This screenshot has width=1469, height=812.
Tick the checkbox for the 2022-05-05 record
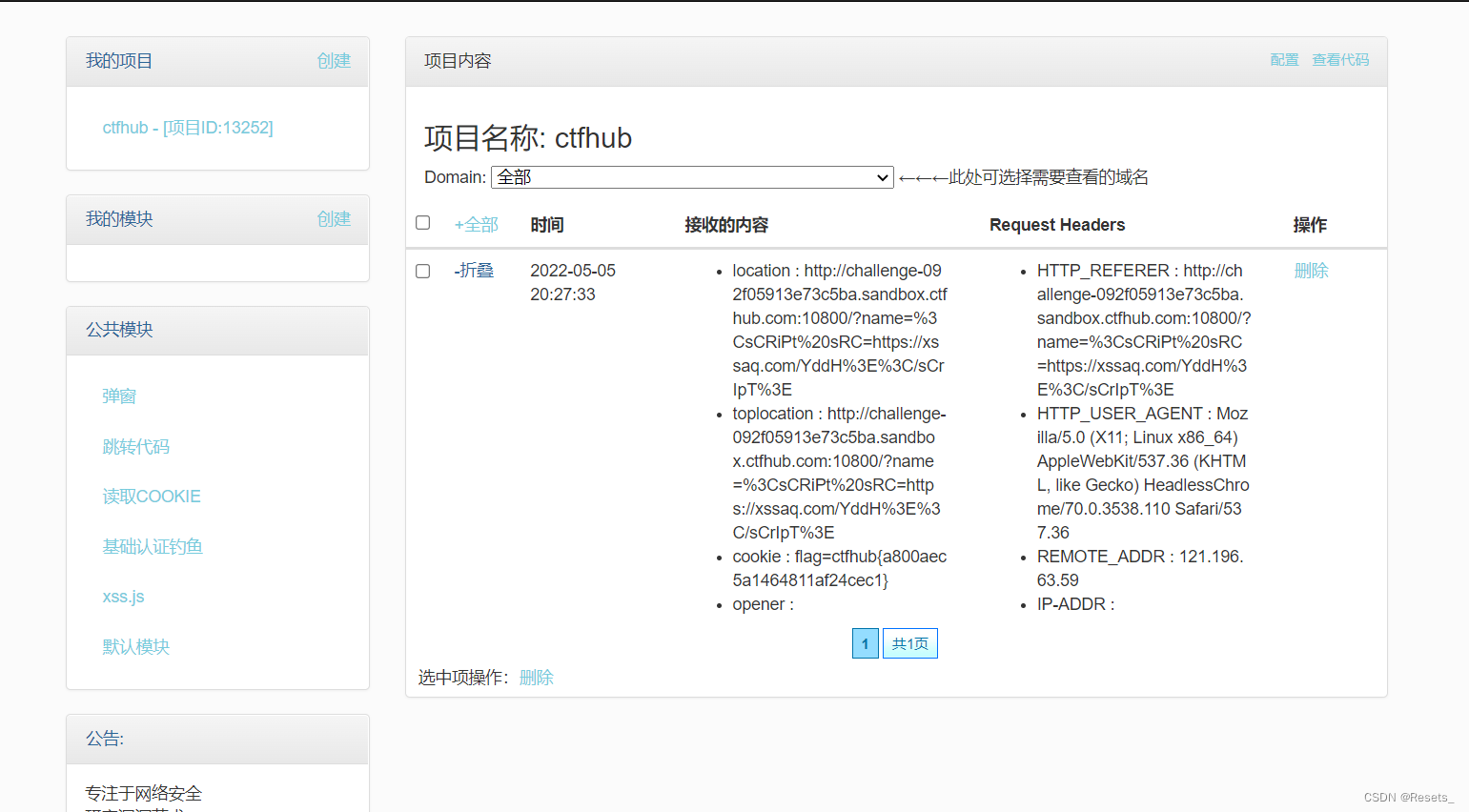pyautogui.click(x=423, y=272)
